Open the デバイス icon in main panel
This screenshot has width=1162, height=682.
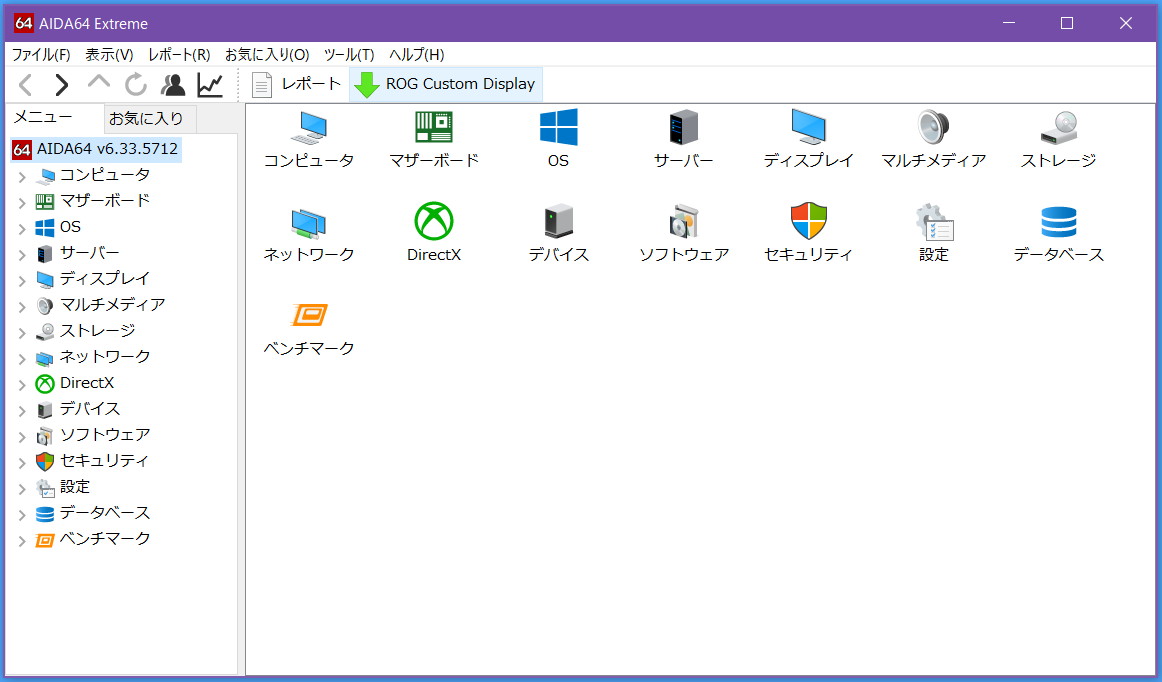coord(558,222)
